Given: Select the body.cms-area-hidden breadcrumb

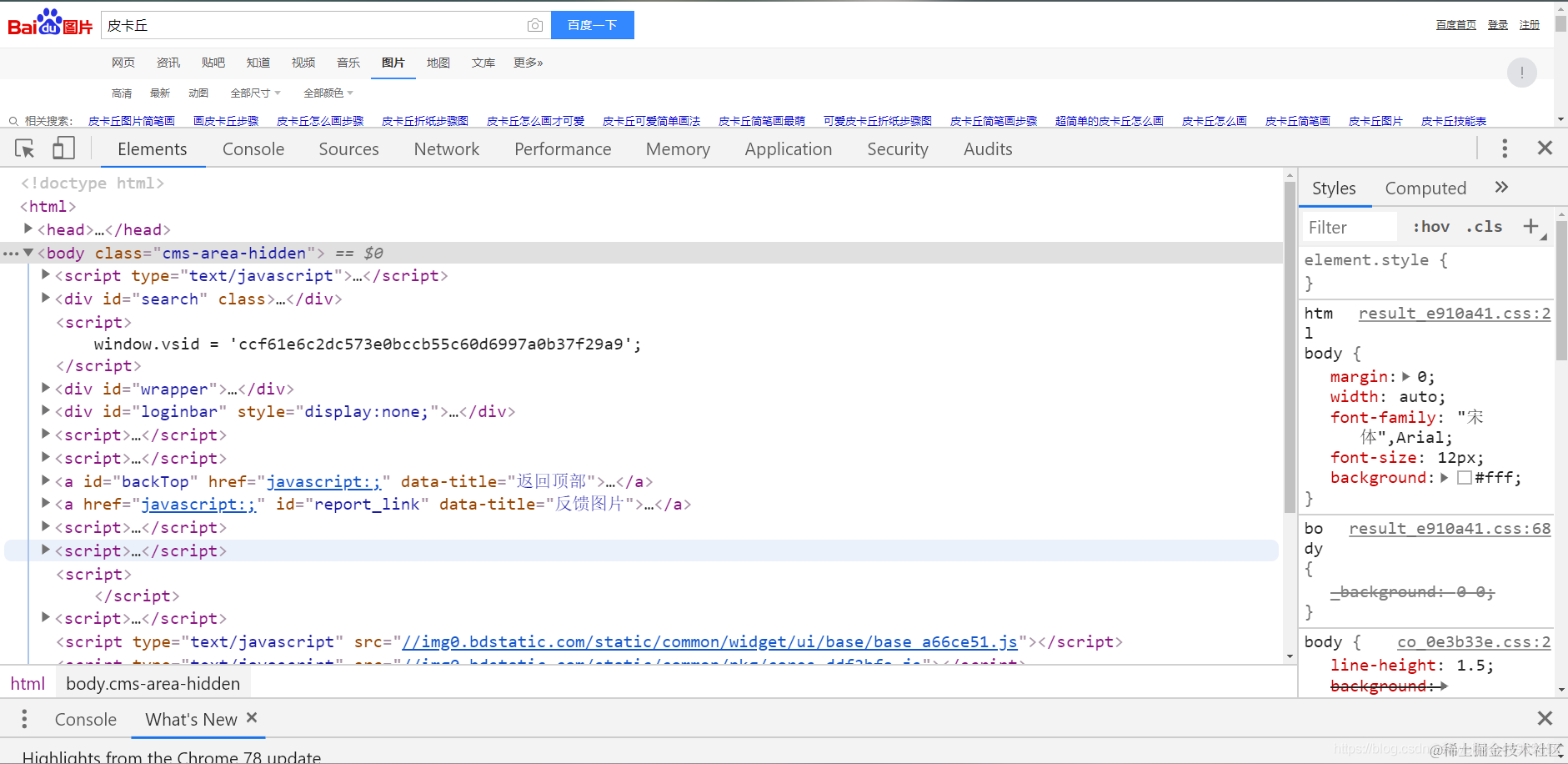Looking at the screenshot, I should click(x=153, y=684).
